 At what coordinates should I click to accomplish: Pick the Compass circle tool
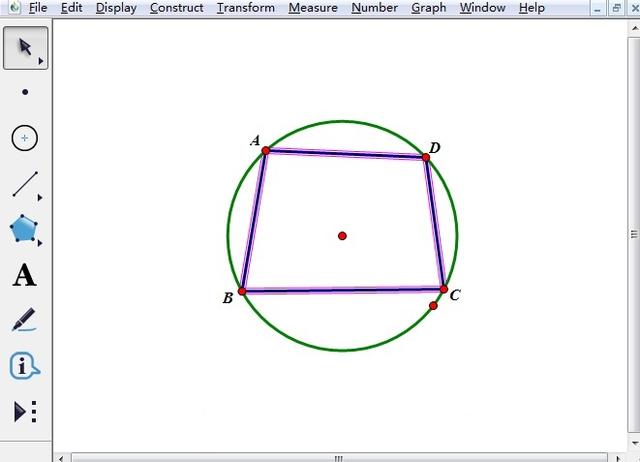pyautogui.click(x=24, y=138)
